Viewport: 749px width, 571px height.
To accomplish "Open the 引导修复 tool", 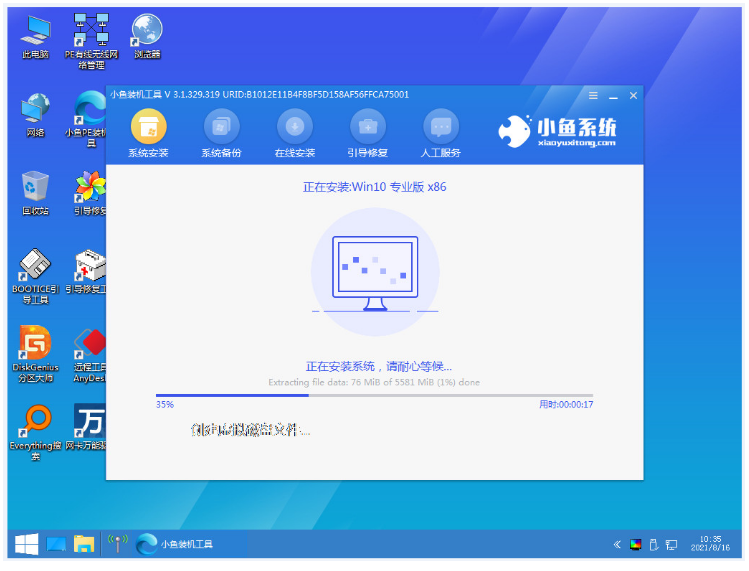I will click(x=367, y=127).
